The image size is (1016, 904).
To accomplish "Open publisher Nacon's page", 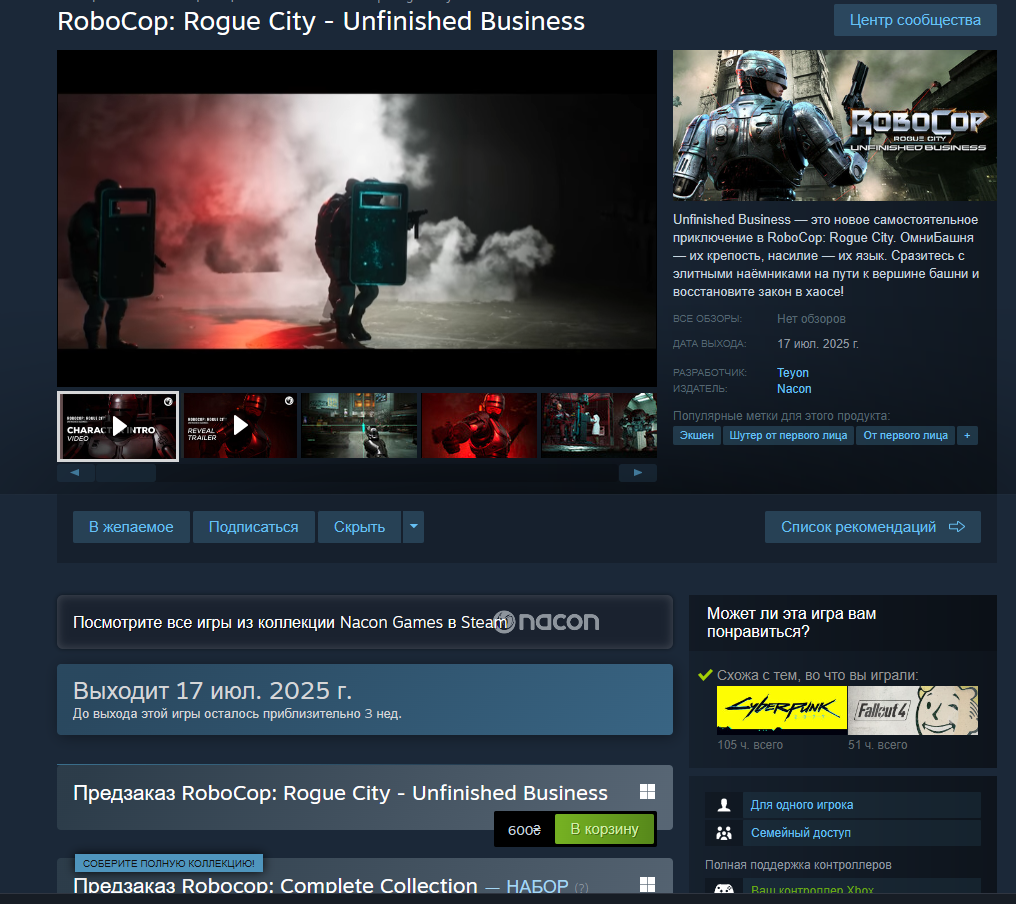I will coord(794,389).
